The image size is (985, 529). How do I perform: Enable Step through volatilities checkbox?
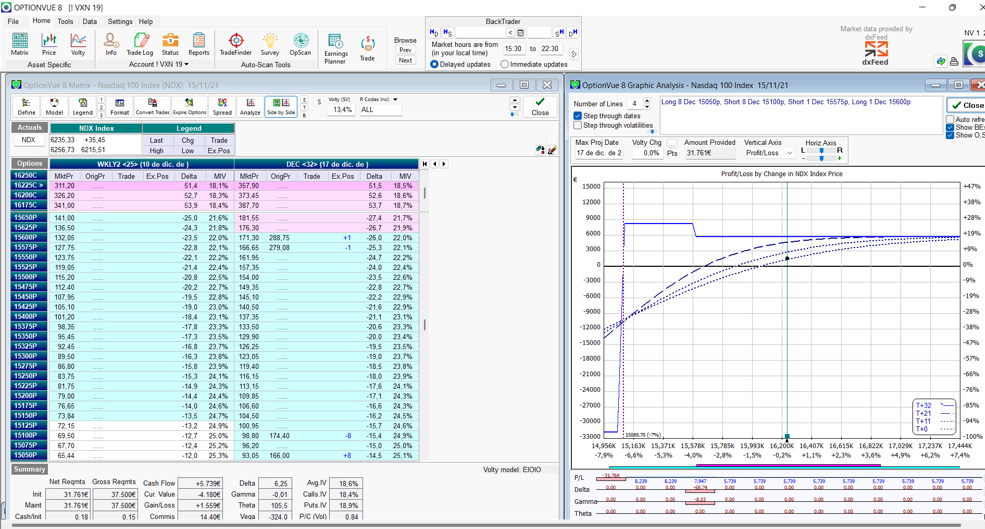click(577, 125)
